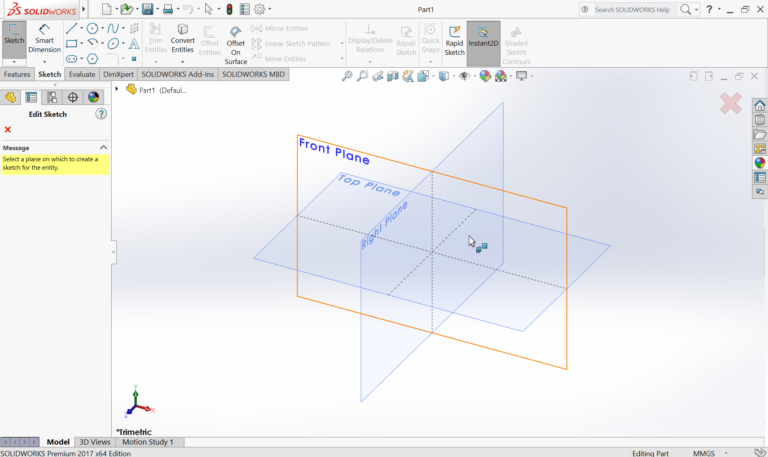Viewport: 768px width, 457px height.
Task: Select the Circle sketch tool
Action: click(92, 28)
